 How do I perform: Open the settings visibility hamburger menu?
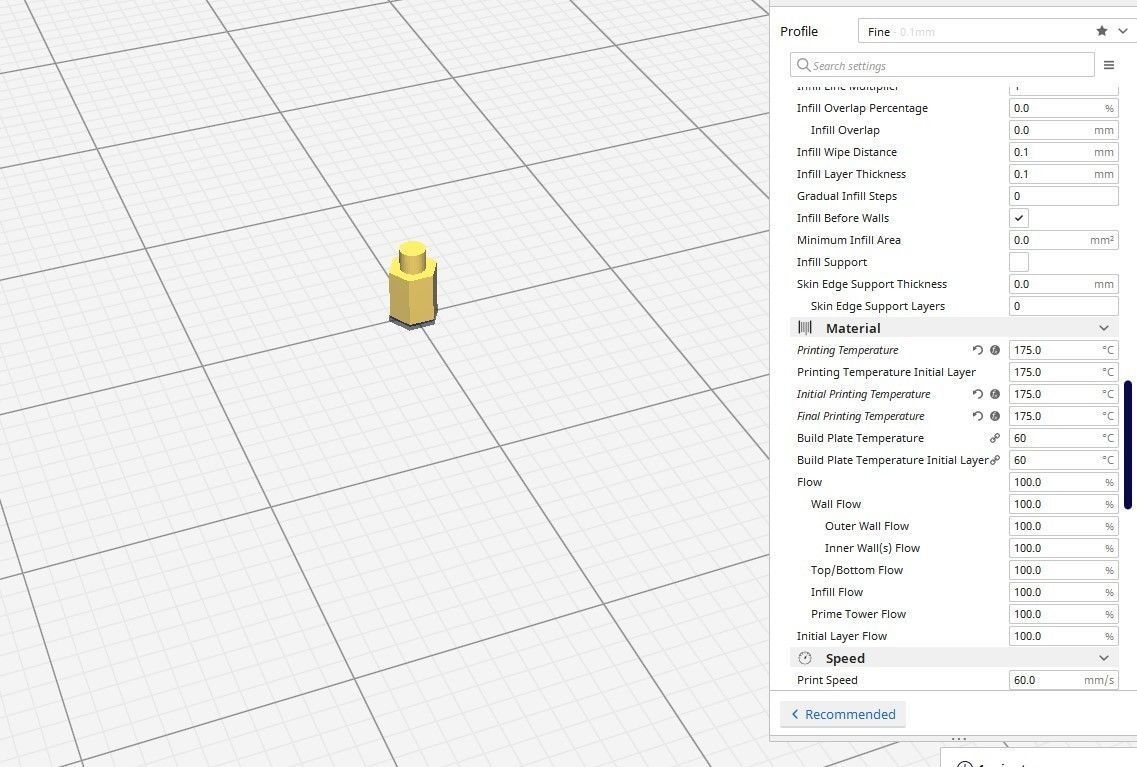tap(1109, 65)
